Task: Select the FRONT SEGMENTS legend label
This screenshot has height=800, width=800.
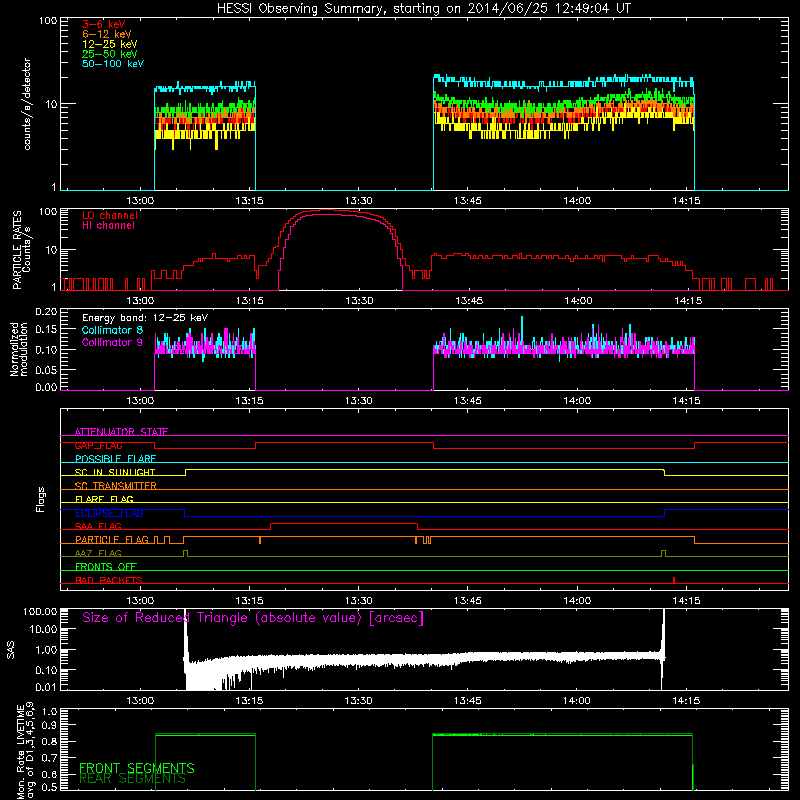Action: pos(137,768)
